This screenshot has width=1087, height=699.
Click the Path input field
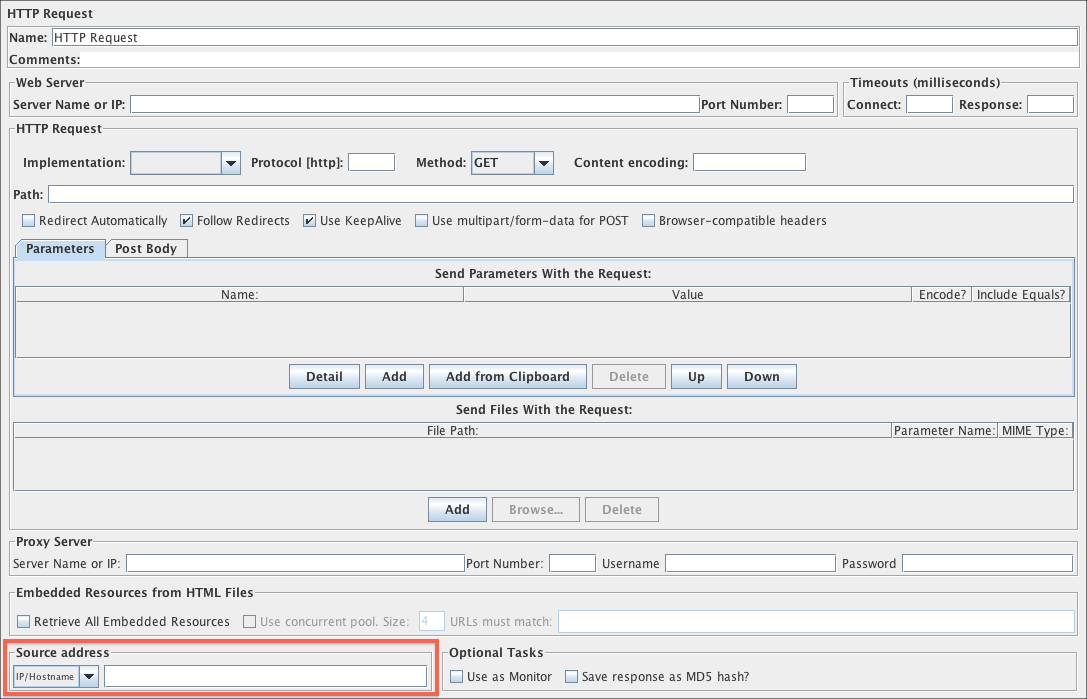click(560, 194)
